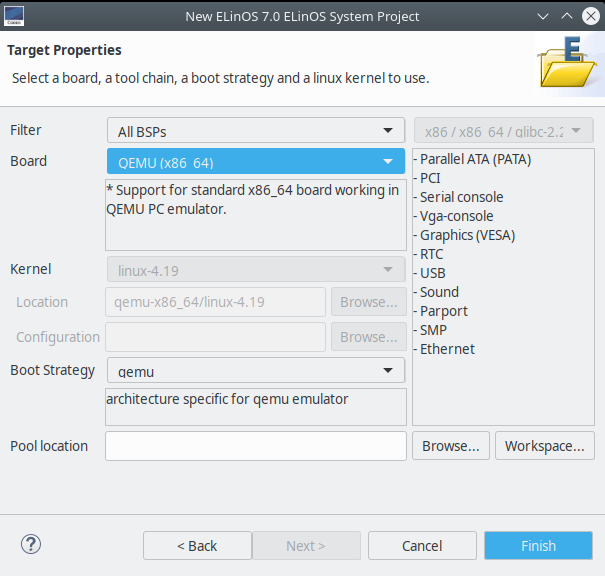Screen dimensions: 605x576
Task: Cancel the project wizard
Action: point(422,546)
